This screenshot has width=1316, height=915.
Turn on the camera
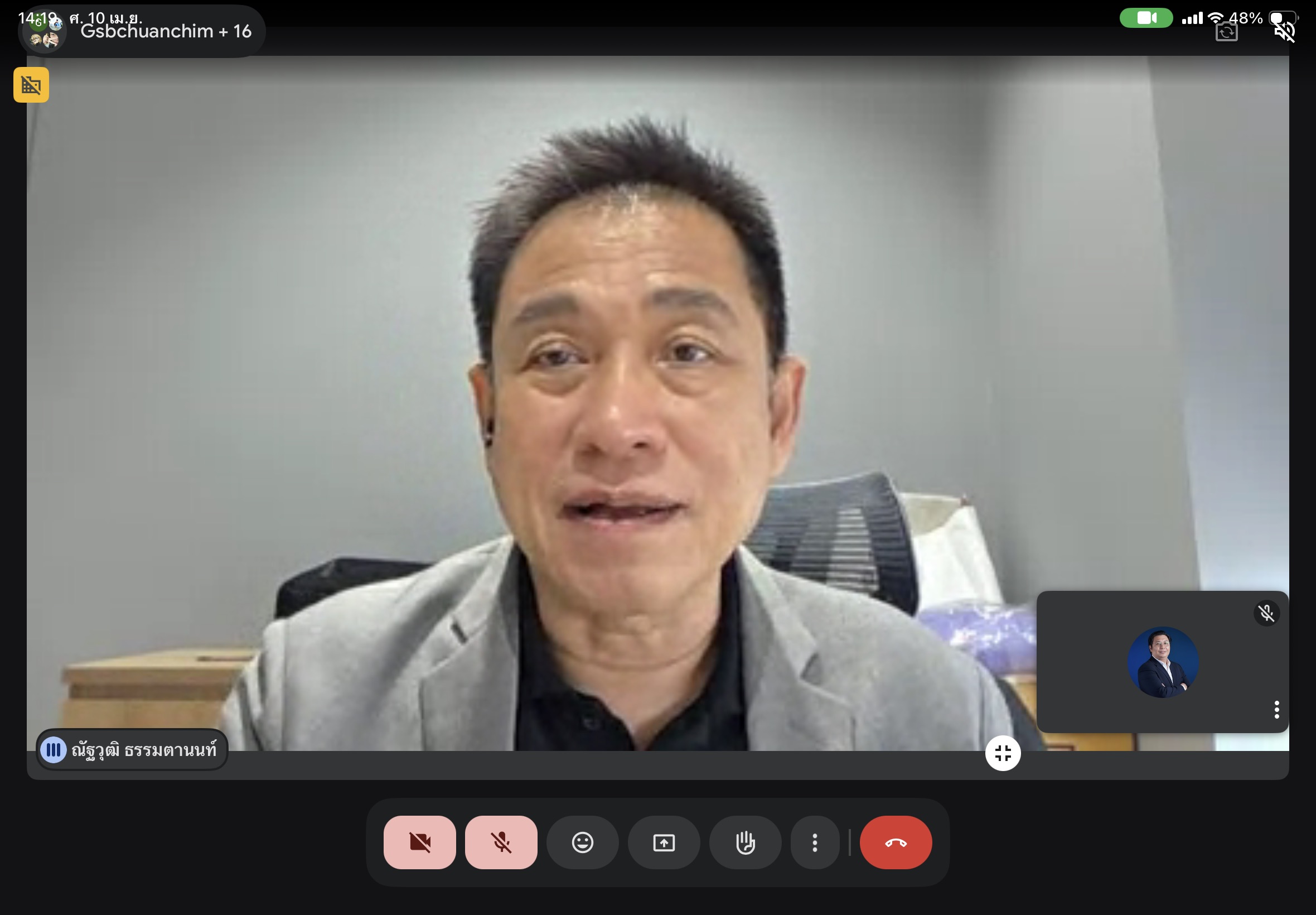pos(419,842)
